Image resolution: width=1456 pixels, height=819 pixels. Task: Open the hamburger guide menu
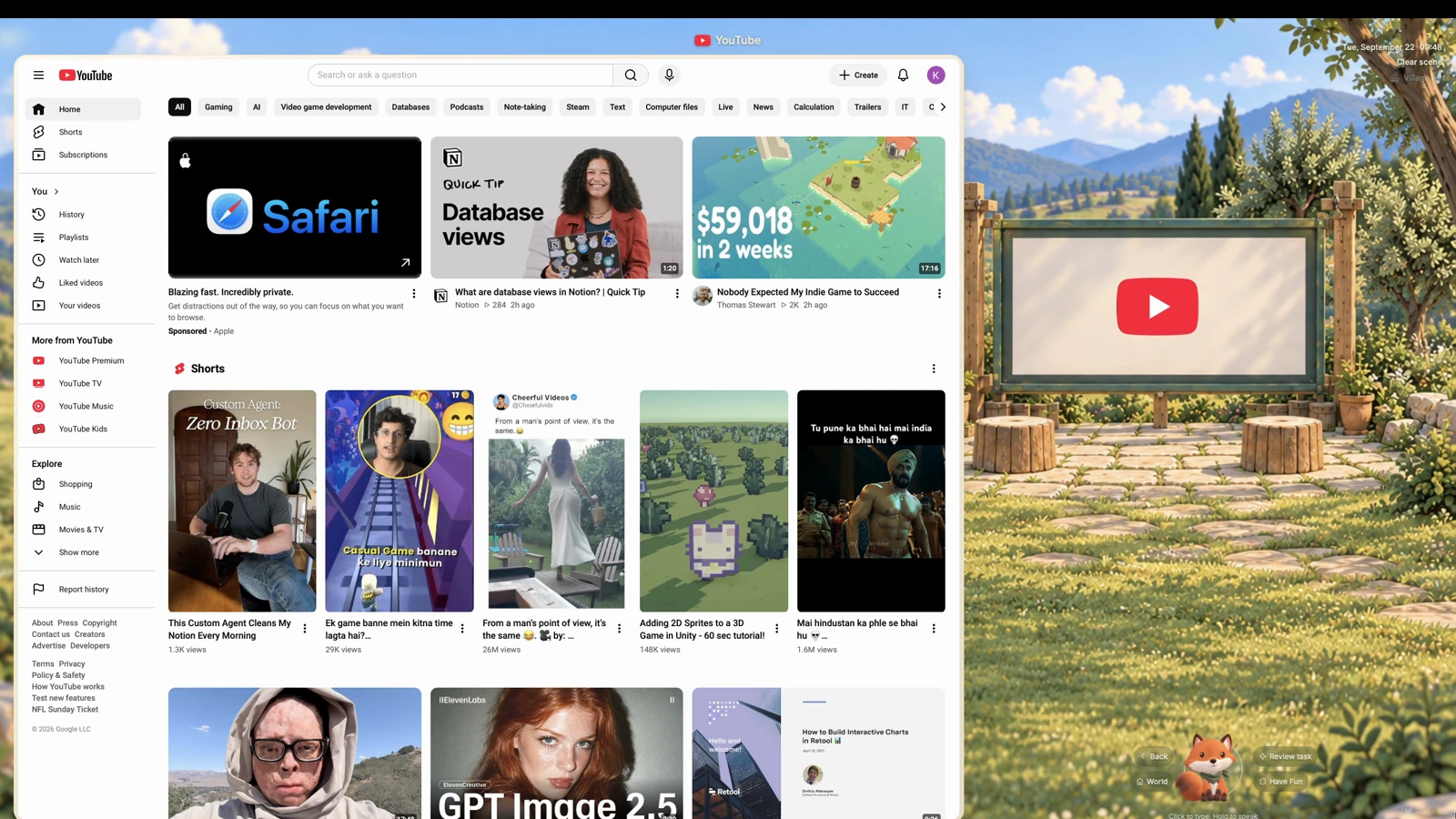coord(38,76)
